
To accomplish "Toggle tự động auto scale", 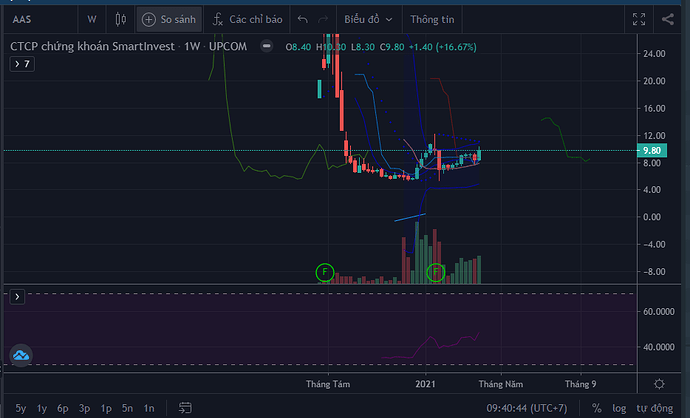I will 654,408.
